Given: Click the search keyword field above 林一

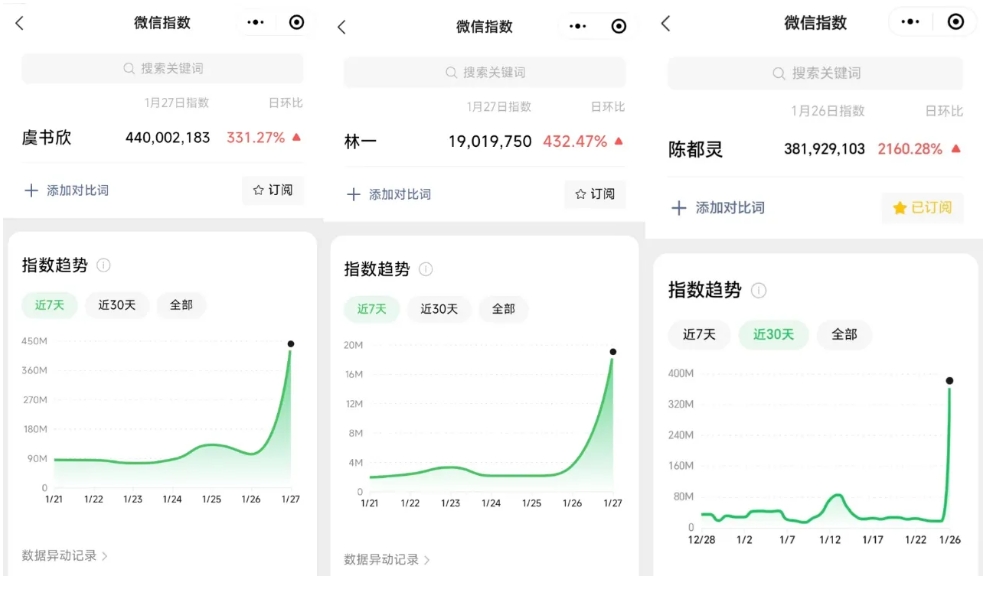Looking at the screenshot, I should click(x=485, y=72).
